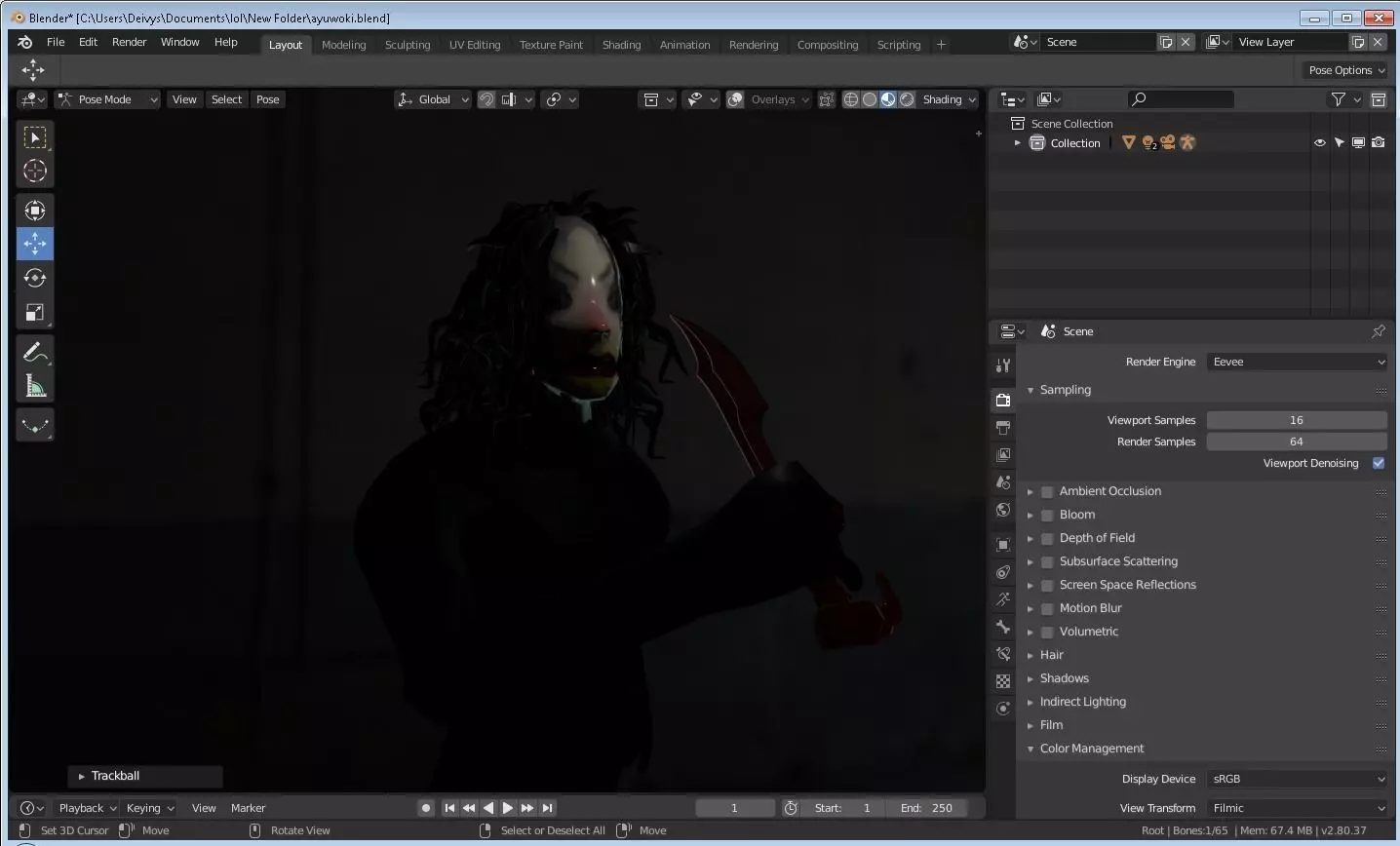Open the File menu
Viewport: 1400px width, 846px height.
click(x=56, y=43)
